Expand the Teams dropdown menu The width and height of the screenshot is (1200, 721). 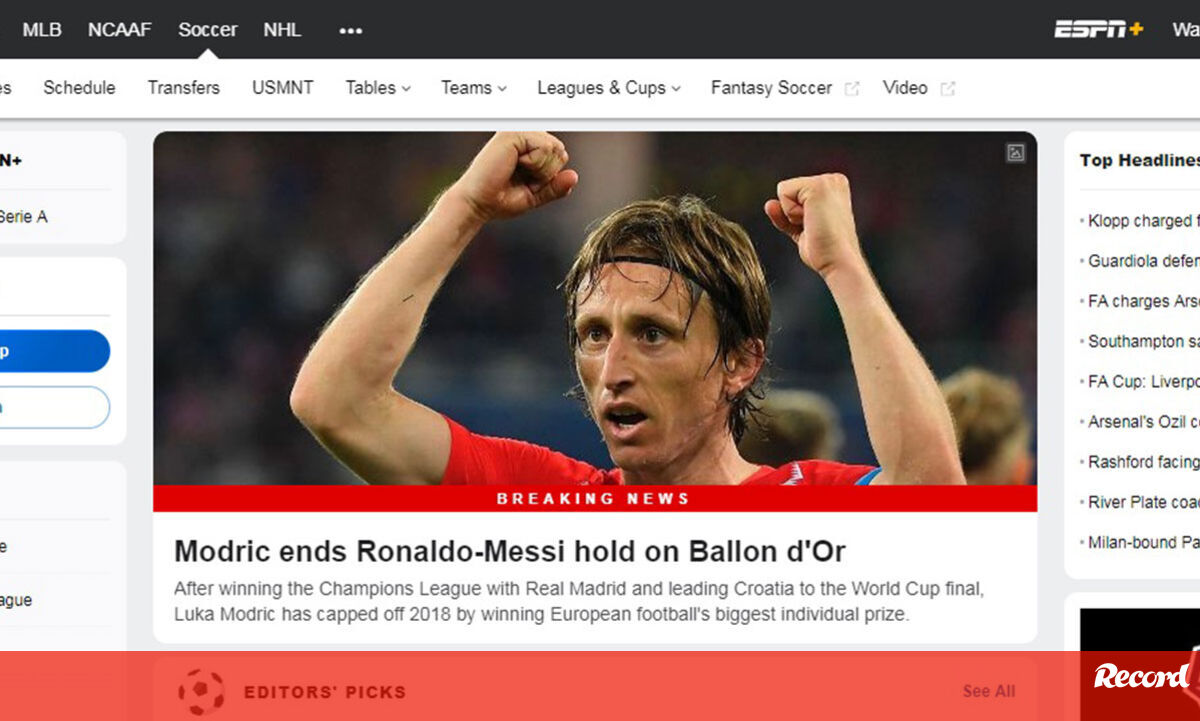474,87
